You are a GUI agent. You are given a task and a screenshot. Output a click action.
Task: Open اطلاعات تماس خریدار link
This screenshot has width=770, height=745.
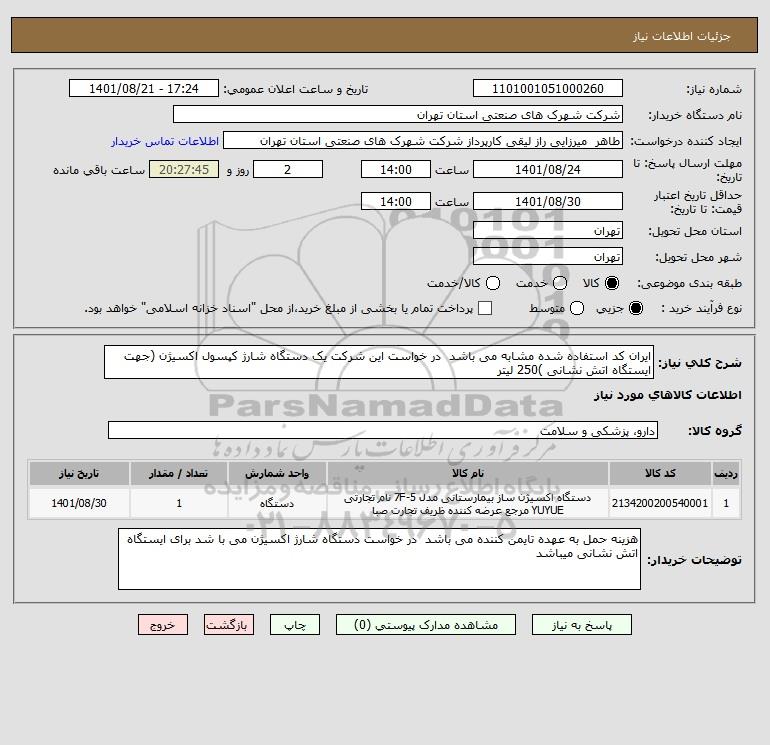point(165,141)
